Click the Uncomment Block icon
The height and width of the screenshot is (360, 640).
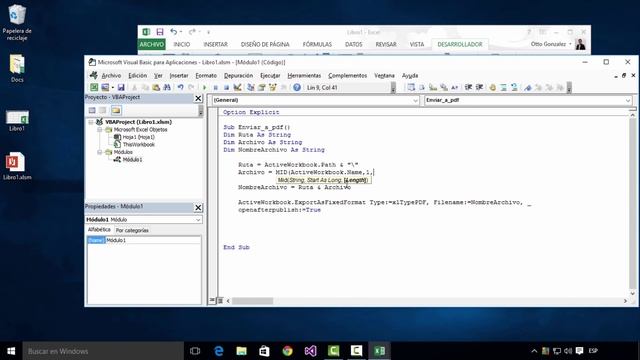tap(514, 87)
